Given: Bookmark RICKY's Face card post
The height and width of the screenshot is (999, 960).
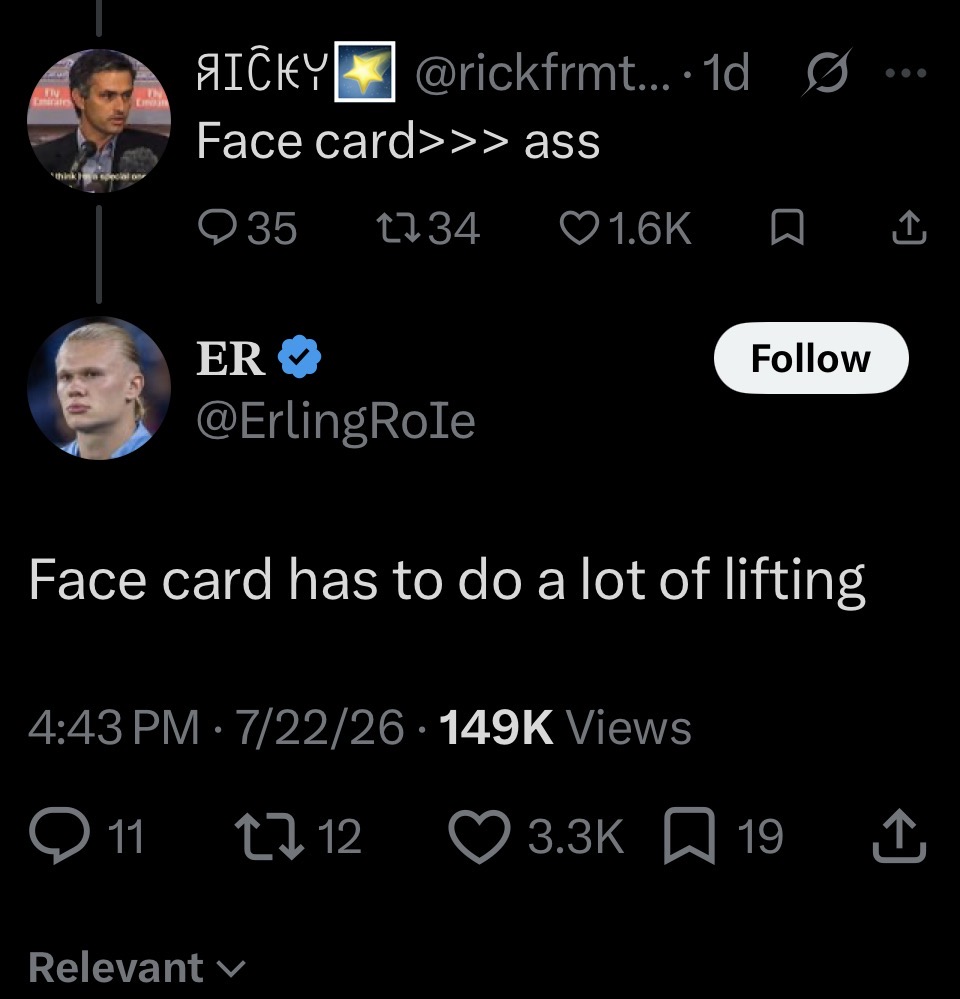Looking at the screenshot, I should point(787,228).
